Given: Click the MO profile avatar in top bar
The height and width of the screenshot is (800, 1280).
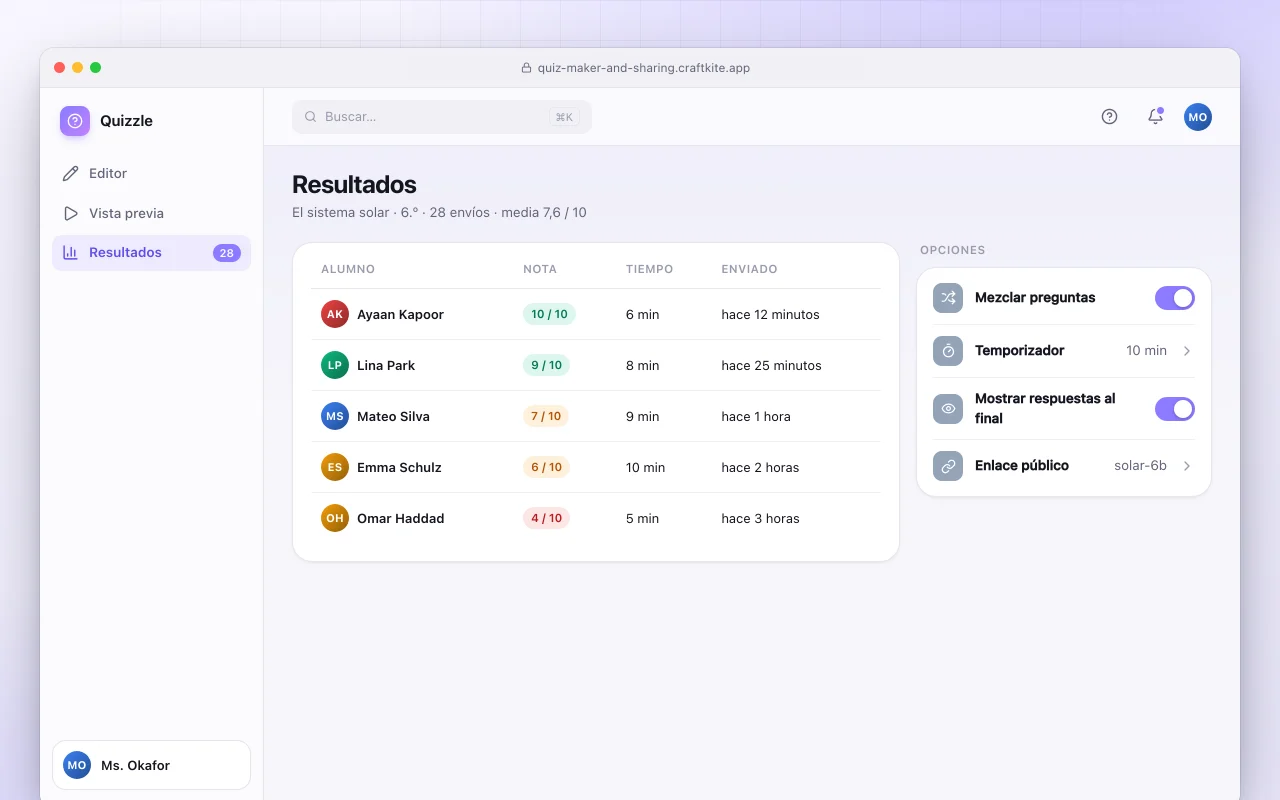Looking at the screenshot, I should pyautogui.click(x=1198, y=117).
